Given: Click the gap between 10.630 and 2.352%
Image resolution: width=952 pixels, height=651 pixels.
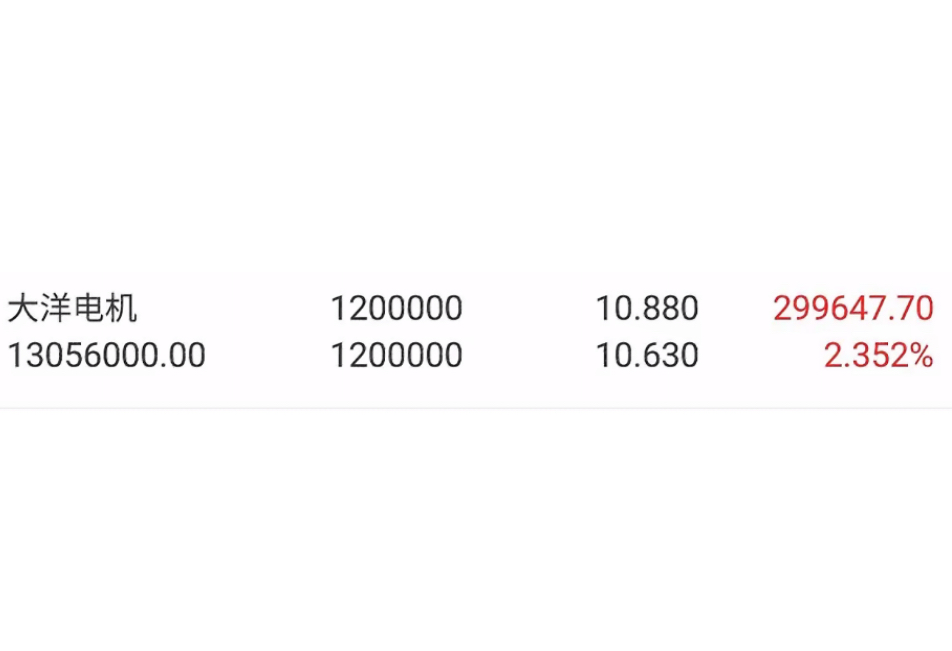Looking at the screenshot, I should coord(761,355).
